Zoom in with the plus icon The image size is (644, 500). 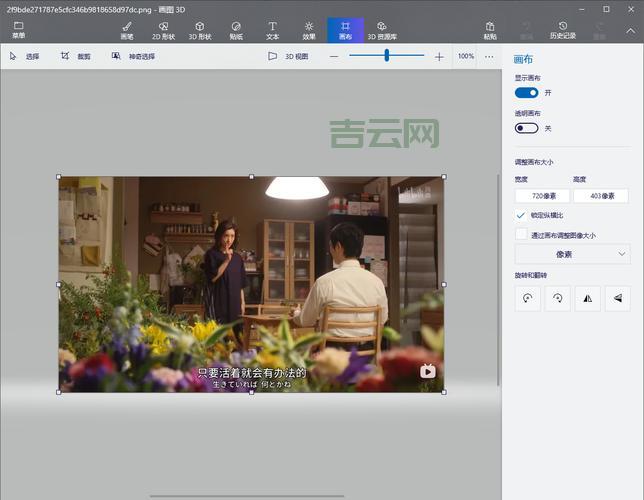point(439,57)
